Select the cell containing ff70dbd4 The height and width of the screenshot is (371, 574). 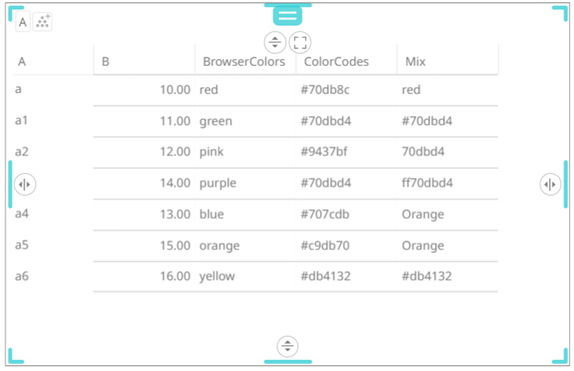(427, 183)
